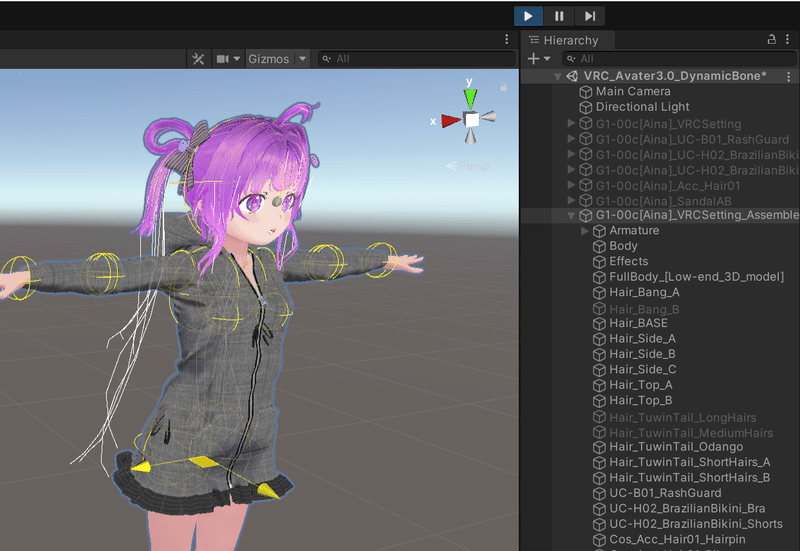This screenshot has height=551, width=800.
Task: Click the red X axis gizmo cone
Action: point(451,121)
